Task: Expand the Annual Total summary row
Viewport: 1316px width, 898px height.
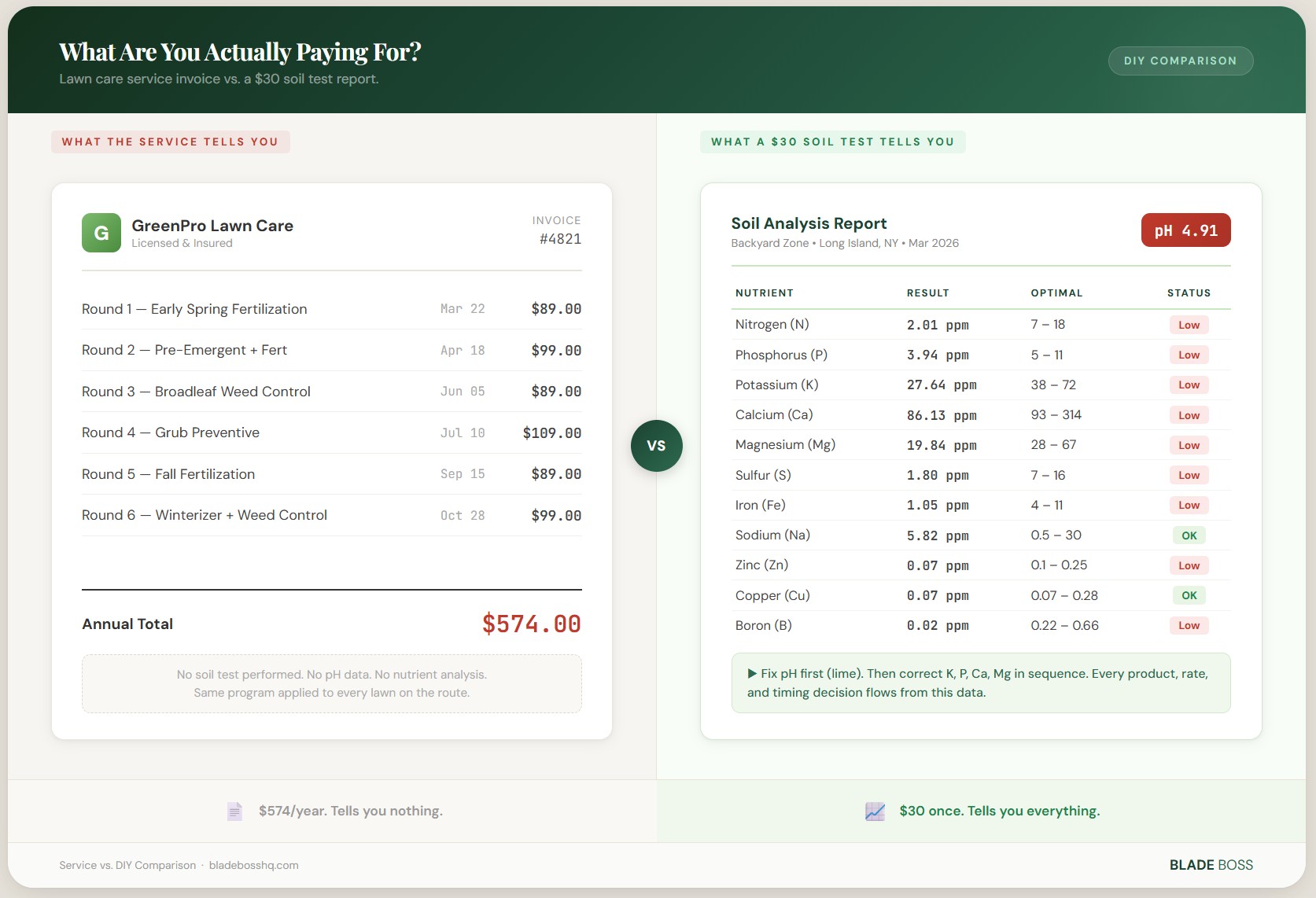Action: (x=331, y=624)
